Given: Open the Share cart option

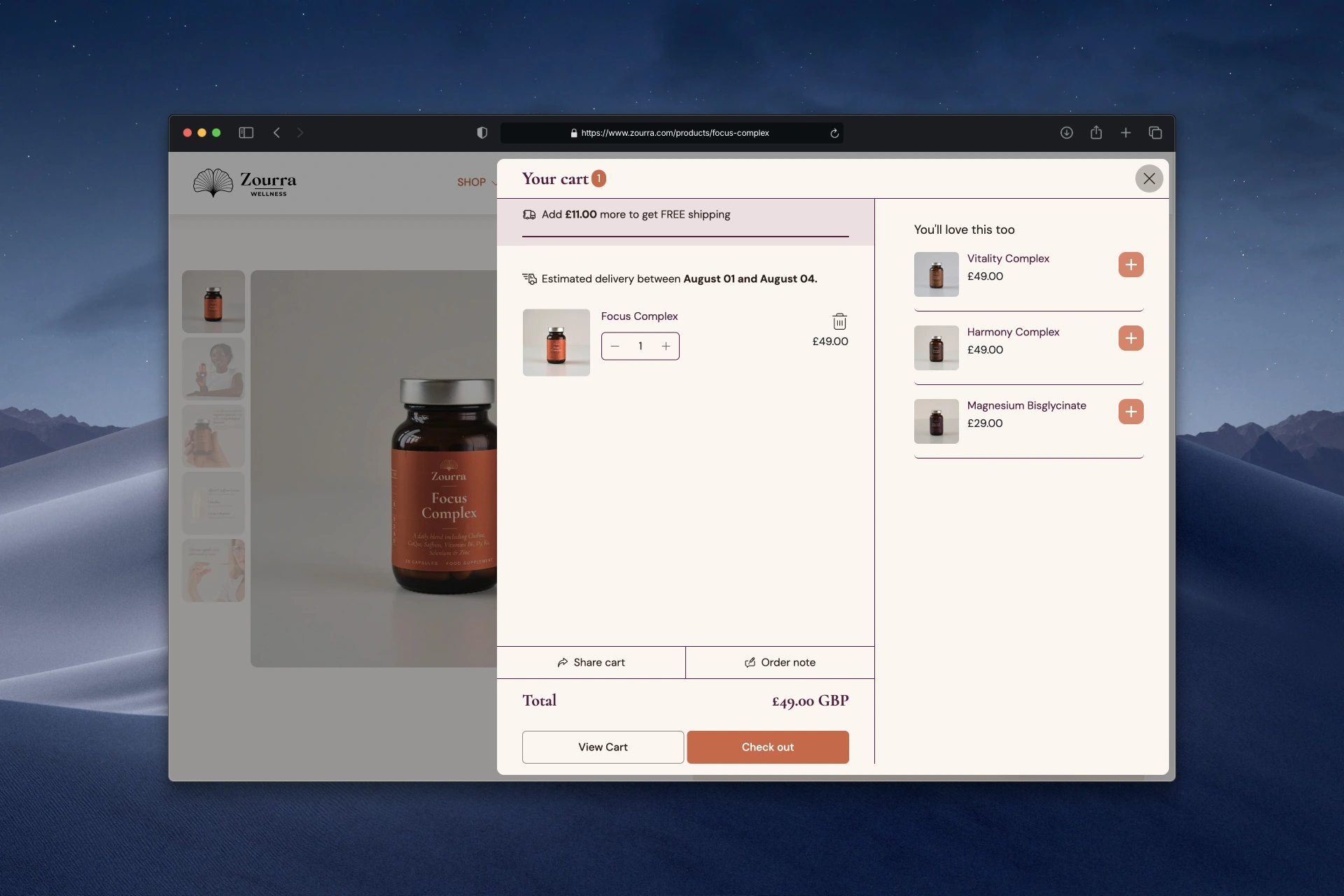Looking at the screenshot, I should (591, 662).
